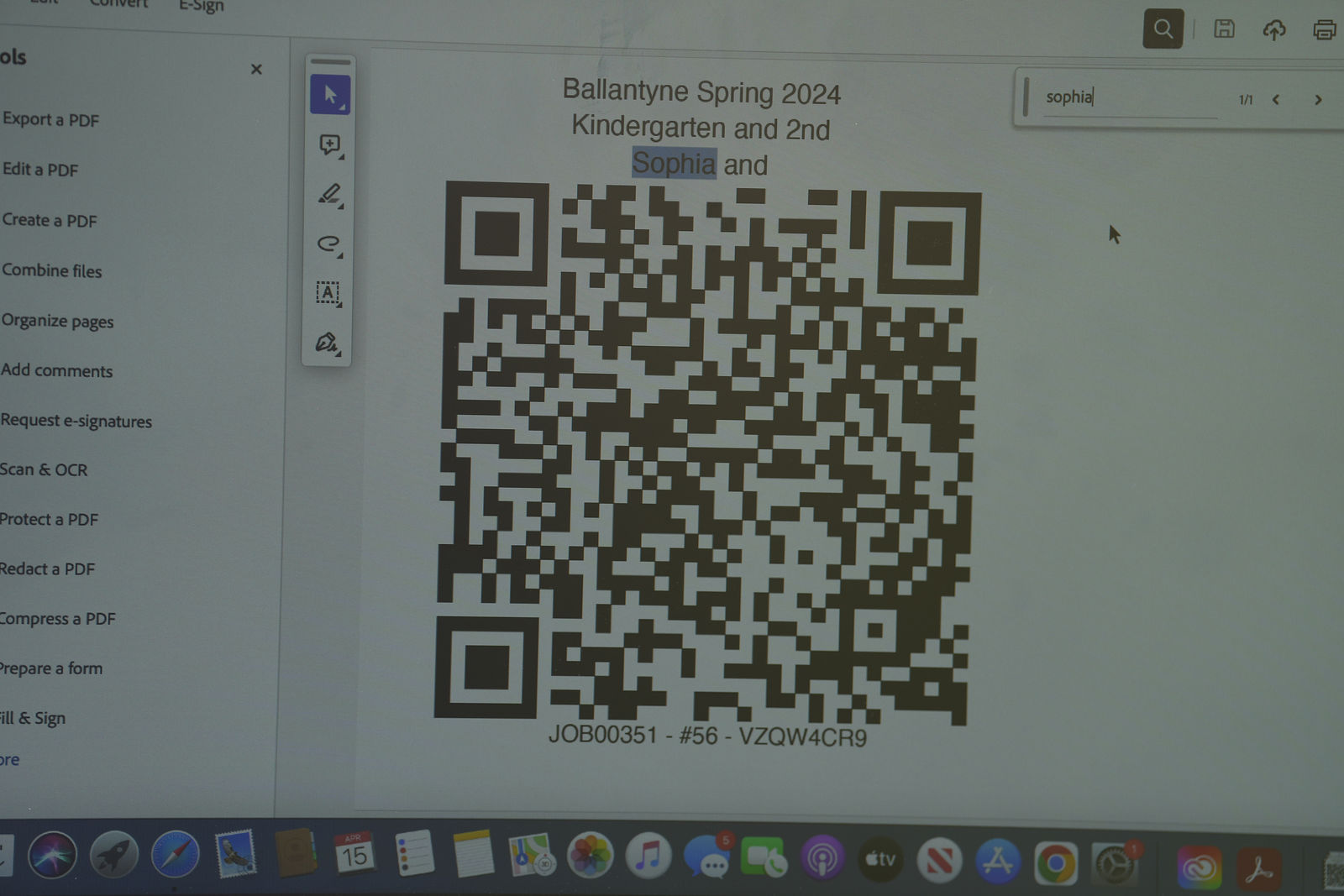Open the E-Sign menu tab

(x=202, y=6)
